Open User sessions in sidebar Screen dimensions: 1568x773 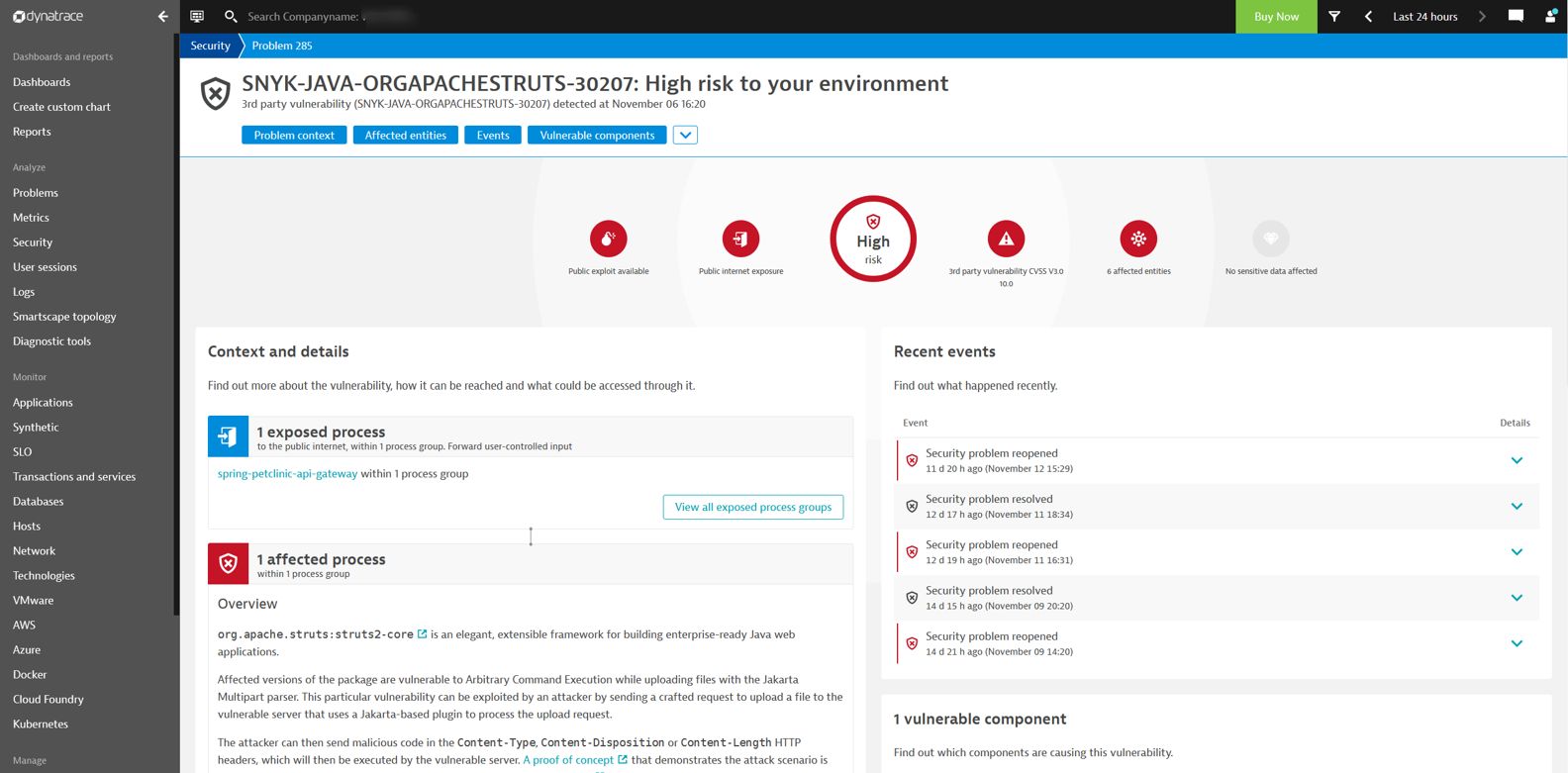click(45, 267)
